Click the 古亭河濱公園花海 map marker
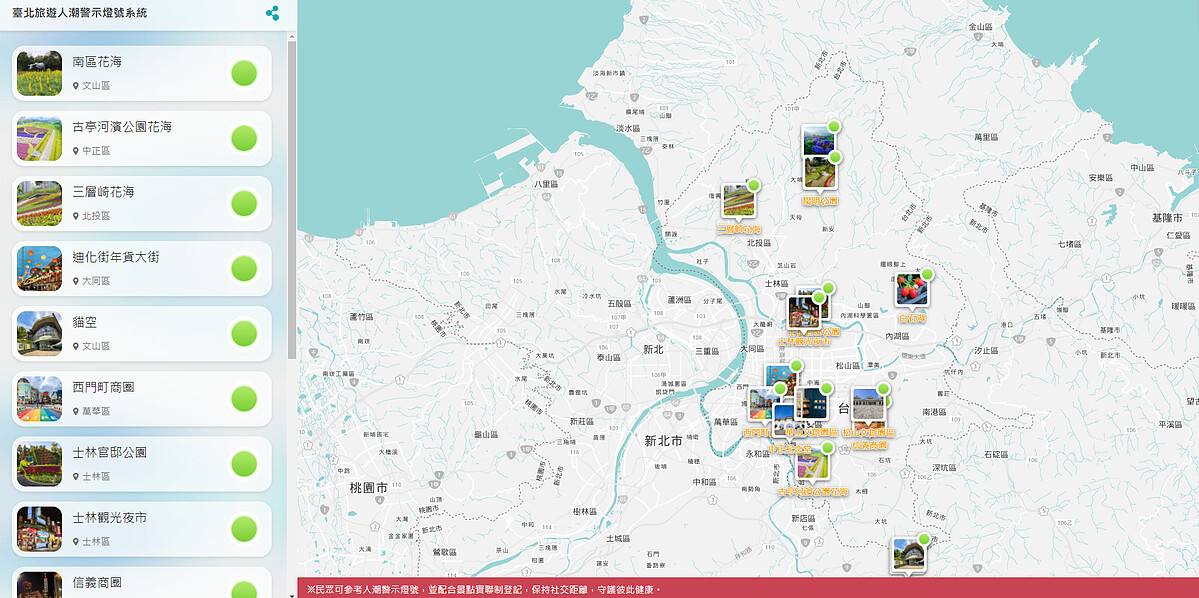Image resolution: width=1199 pixels, height=598 pixels. pos(811,465)
